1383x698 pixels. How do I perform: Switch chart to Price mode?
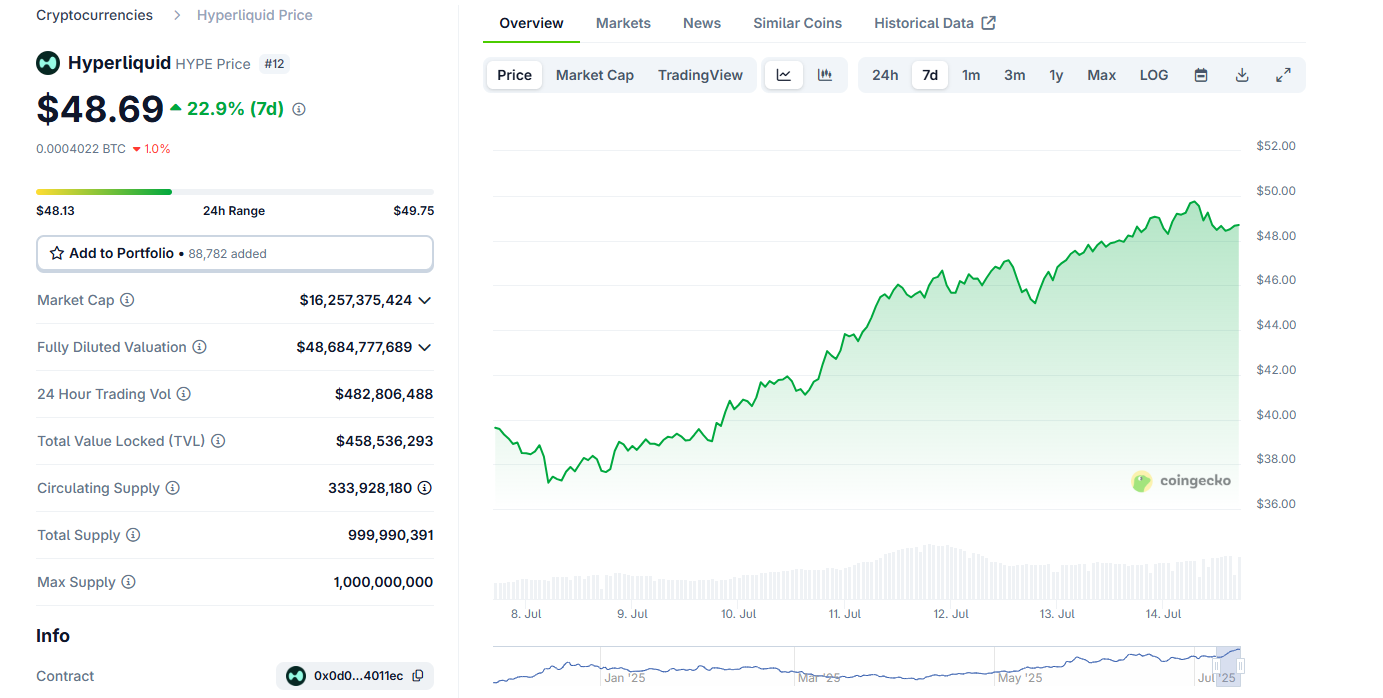click(x=515, y=75)
